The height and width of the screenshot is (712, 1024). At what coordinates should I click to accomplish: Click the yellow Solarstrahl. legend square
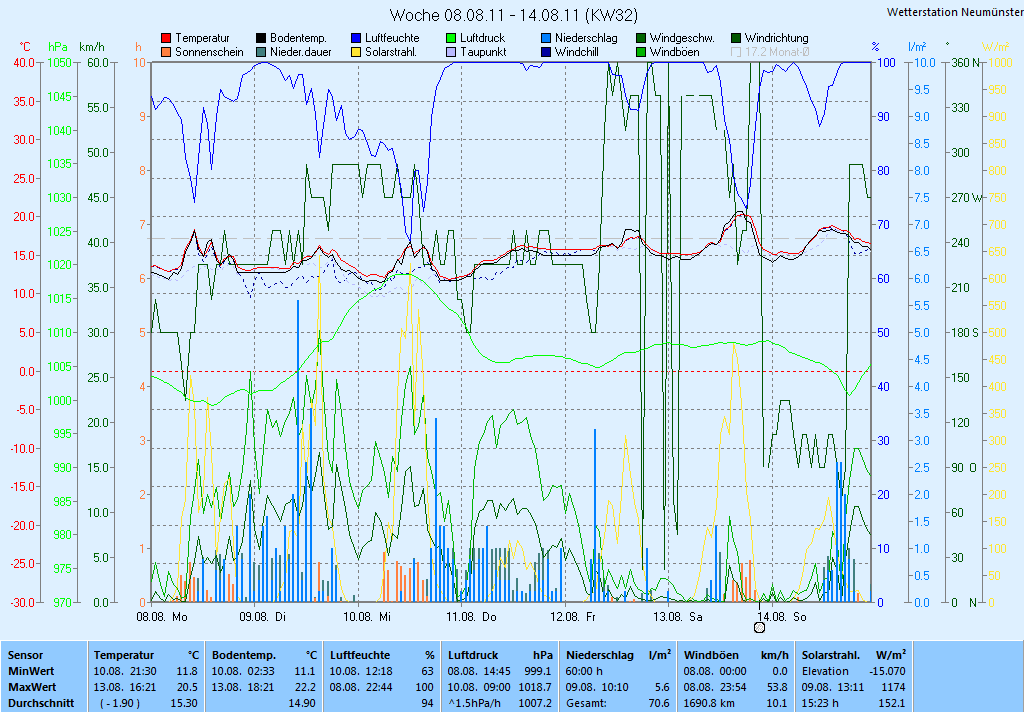(356, 52)
